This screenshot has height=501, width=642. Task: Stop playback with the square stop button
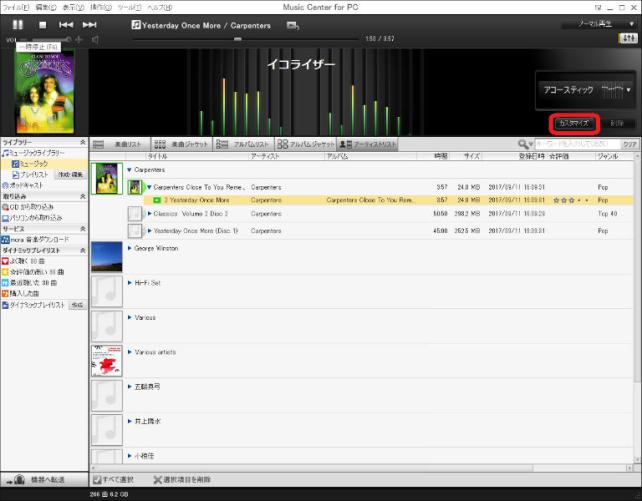point(43,25)
